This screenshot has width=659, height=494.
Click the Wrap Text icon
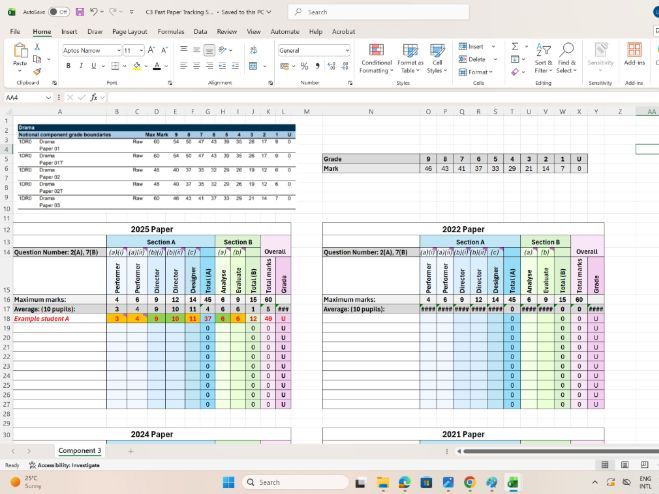coord(253,50)
